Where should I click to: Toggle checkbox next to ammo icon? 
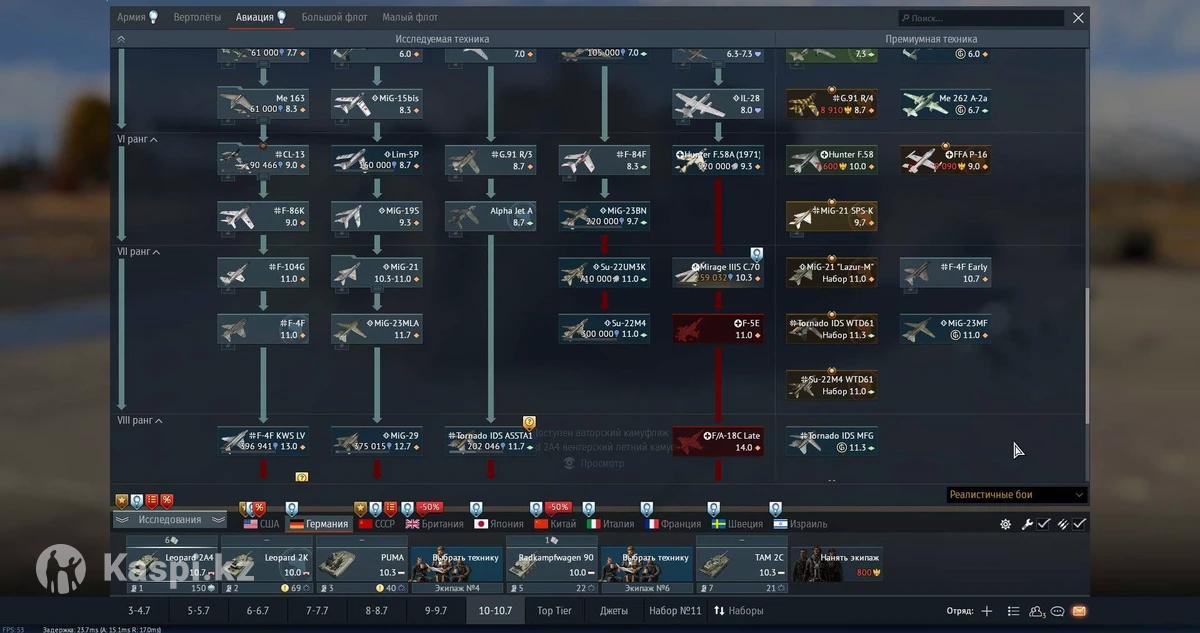[1080, 524]
